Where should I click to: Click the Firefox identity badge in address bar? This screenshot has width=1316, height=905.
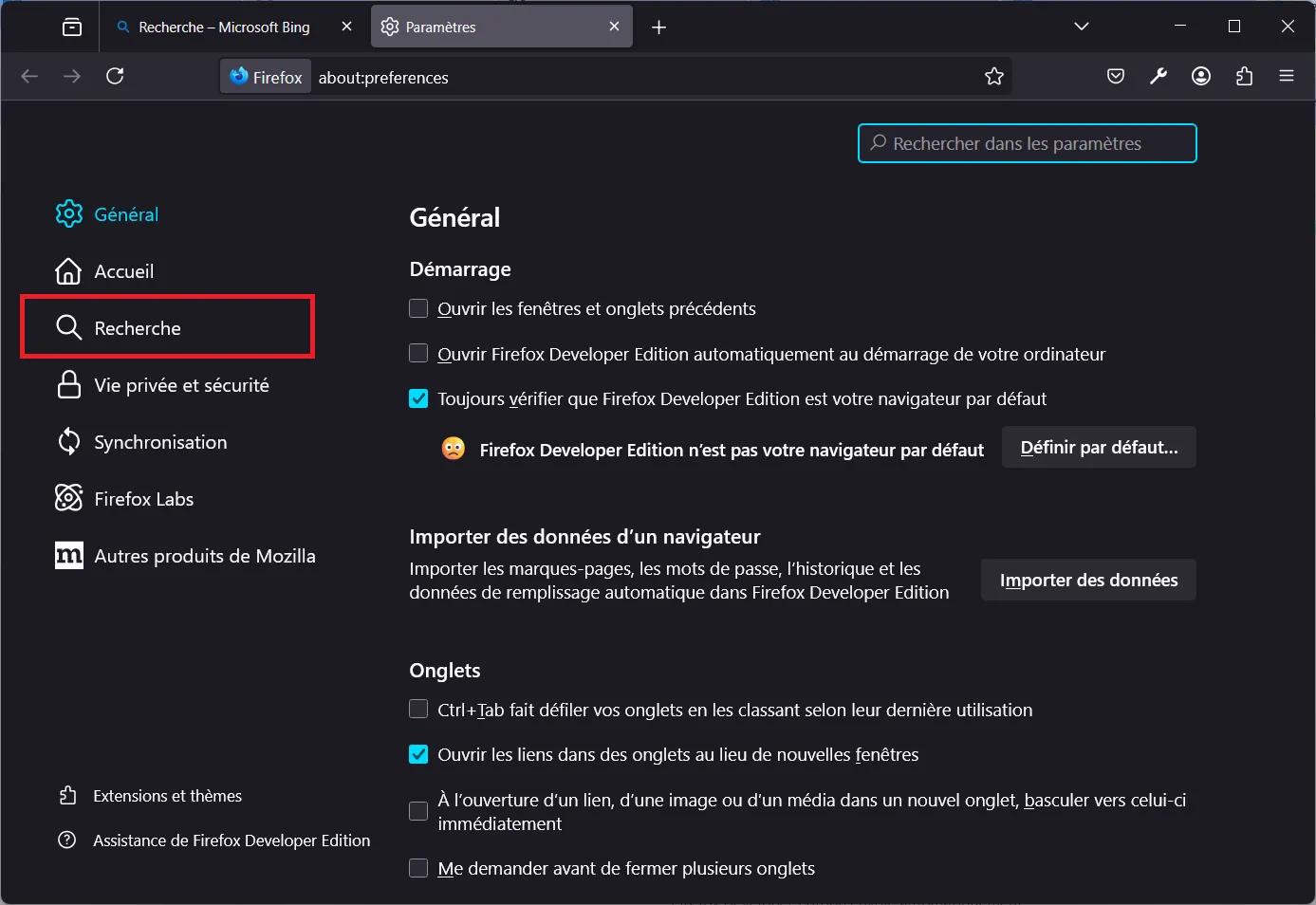tap(266, 77)
